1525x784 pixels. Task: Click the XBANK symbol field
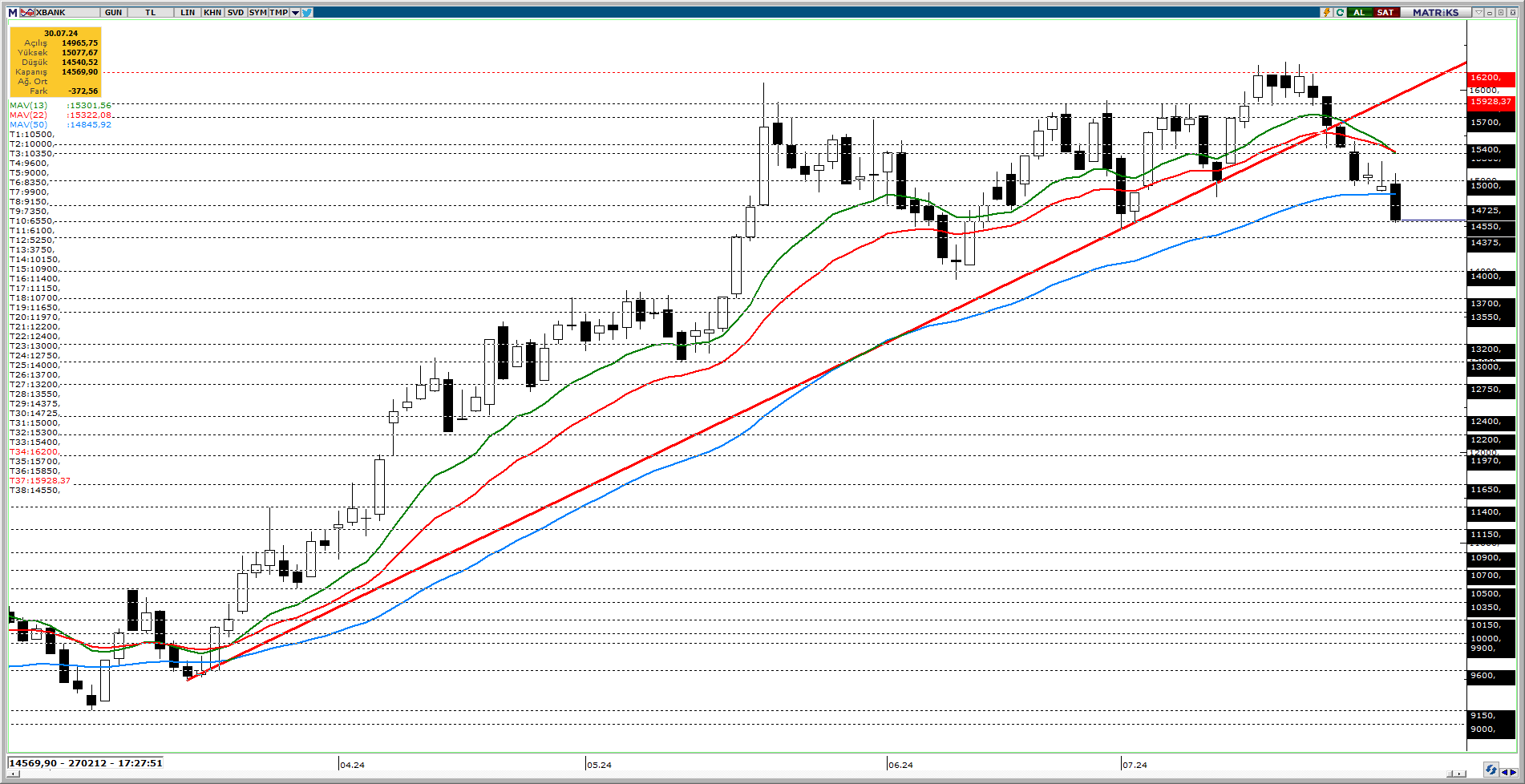(51, 12)
